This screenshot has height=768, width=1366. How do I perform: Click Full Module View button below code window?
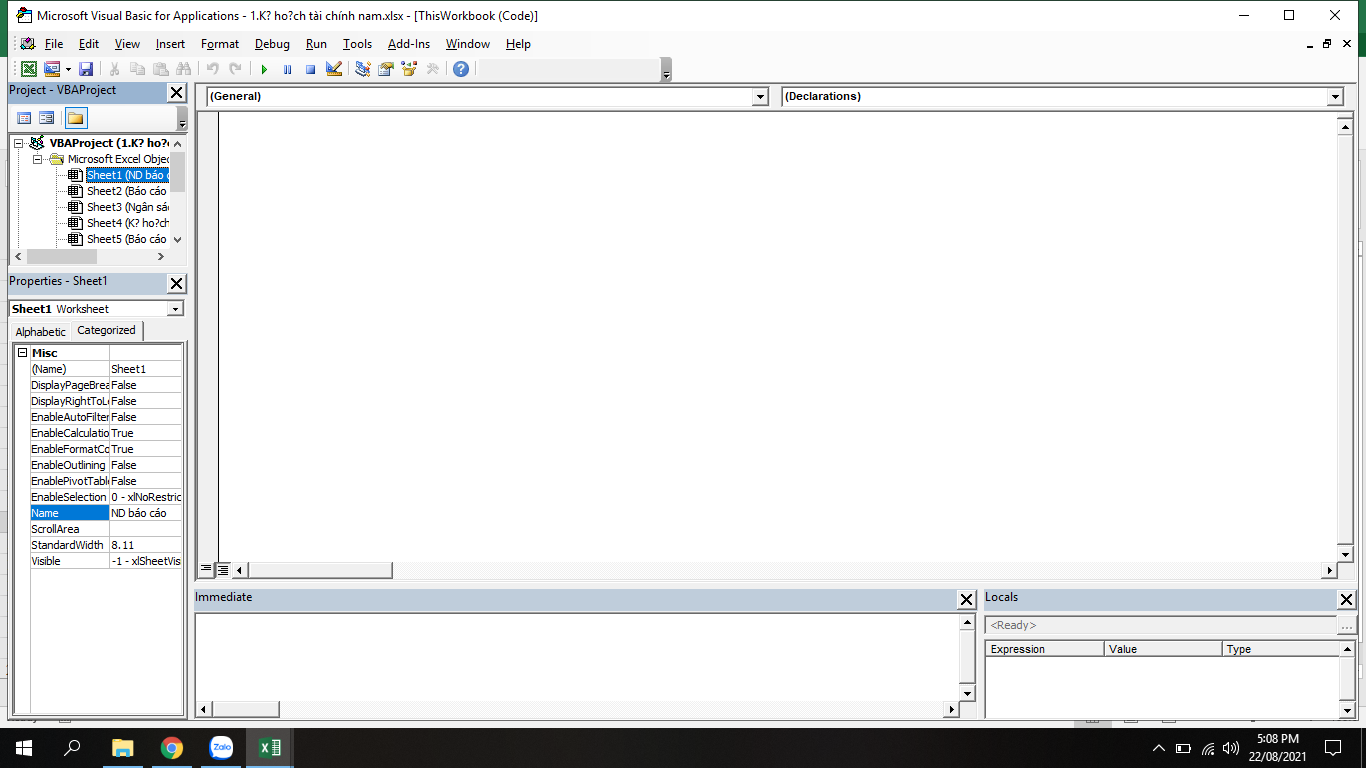223,569
